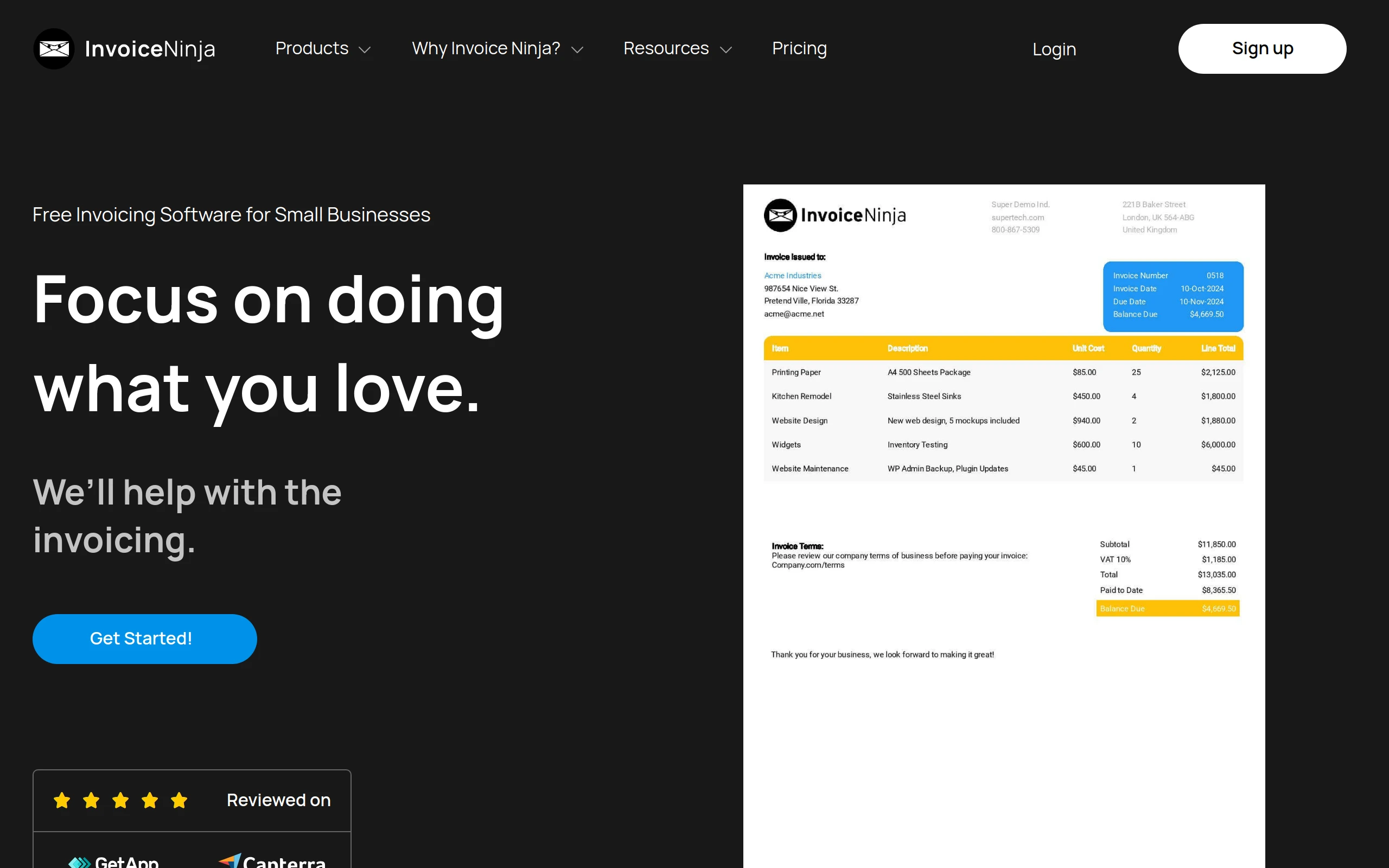Click the Reviewed on ratings panel

192,800
